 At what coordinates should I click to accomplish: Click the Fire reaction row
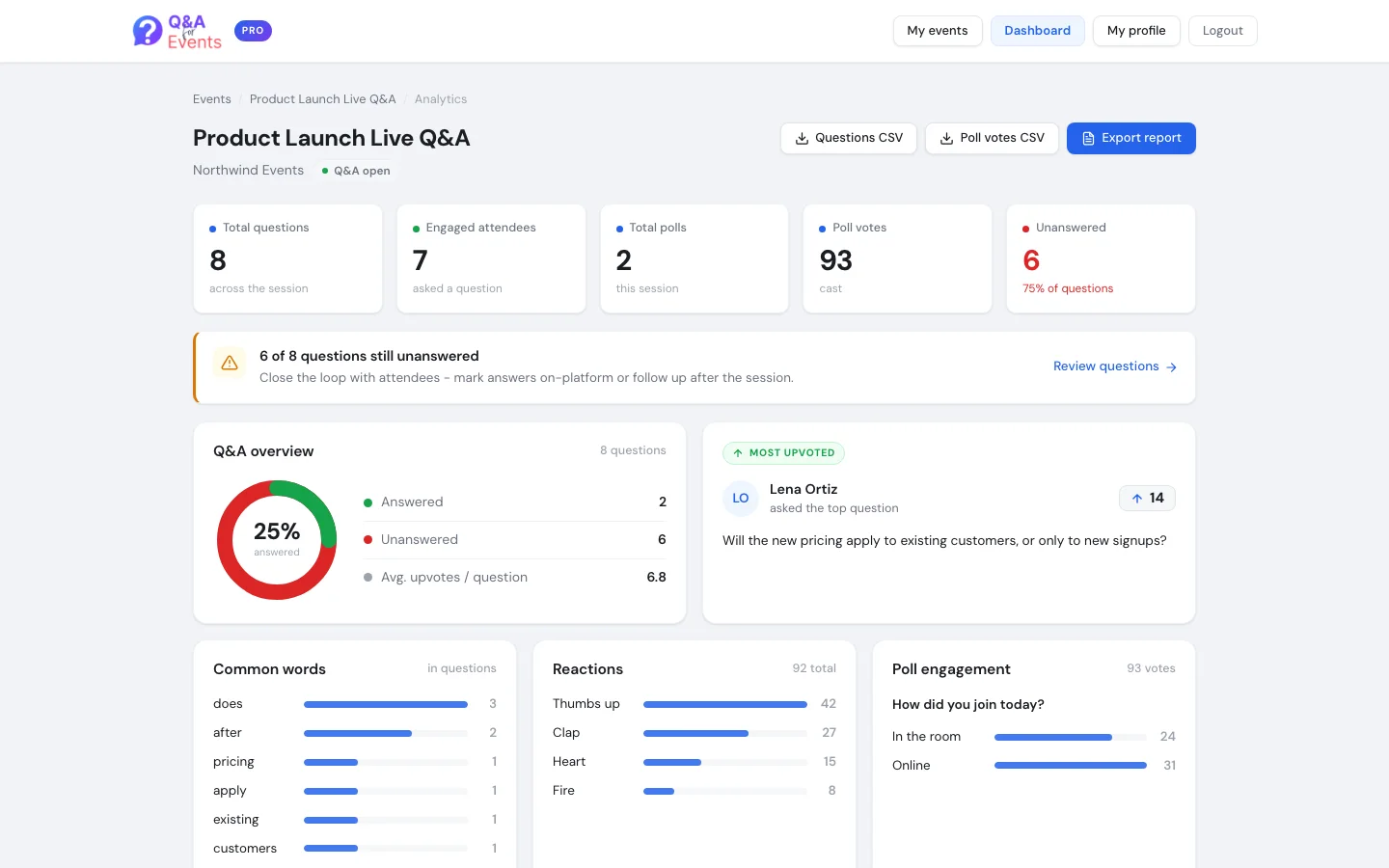694,791
